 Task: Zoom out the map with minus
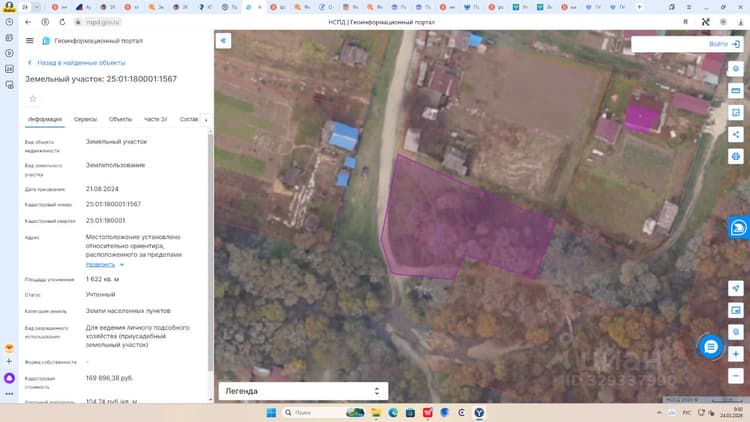coord(736,376)
